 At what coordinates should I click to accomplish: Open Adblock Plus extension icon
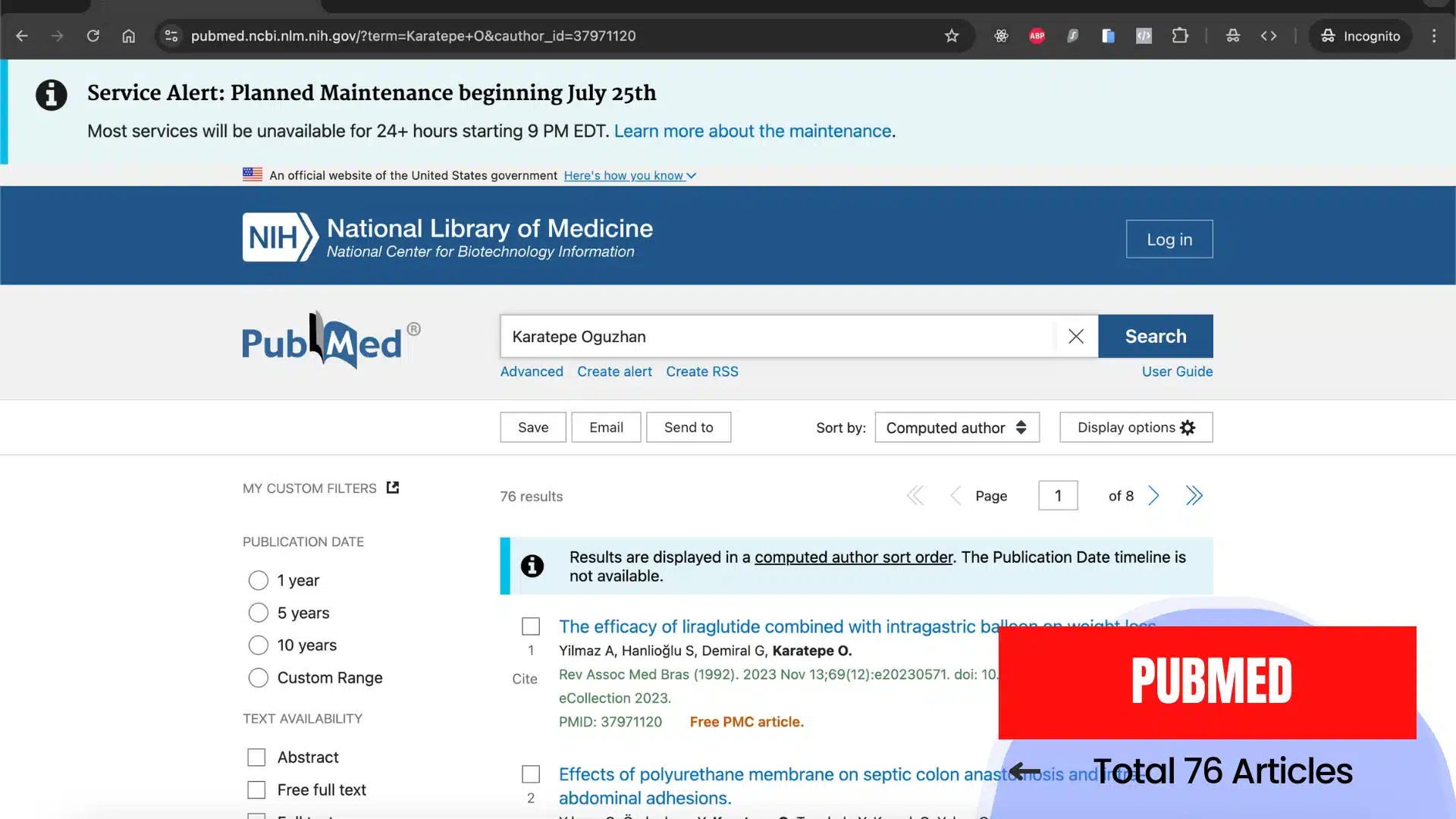(x=1037, y=36)
